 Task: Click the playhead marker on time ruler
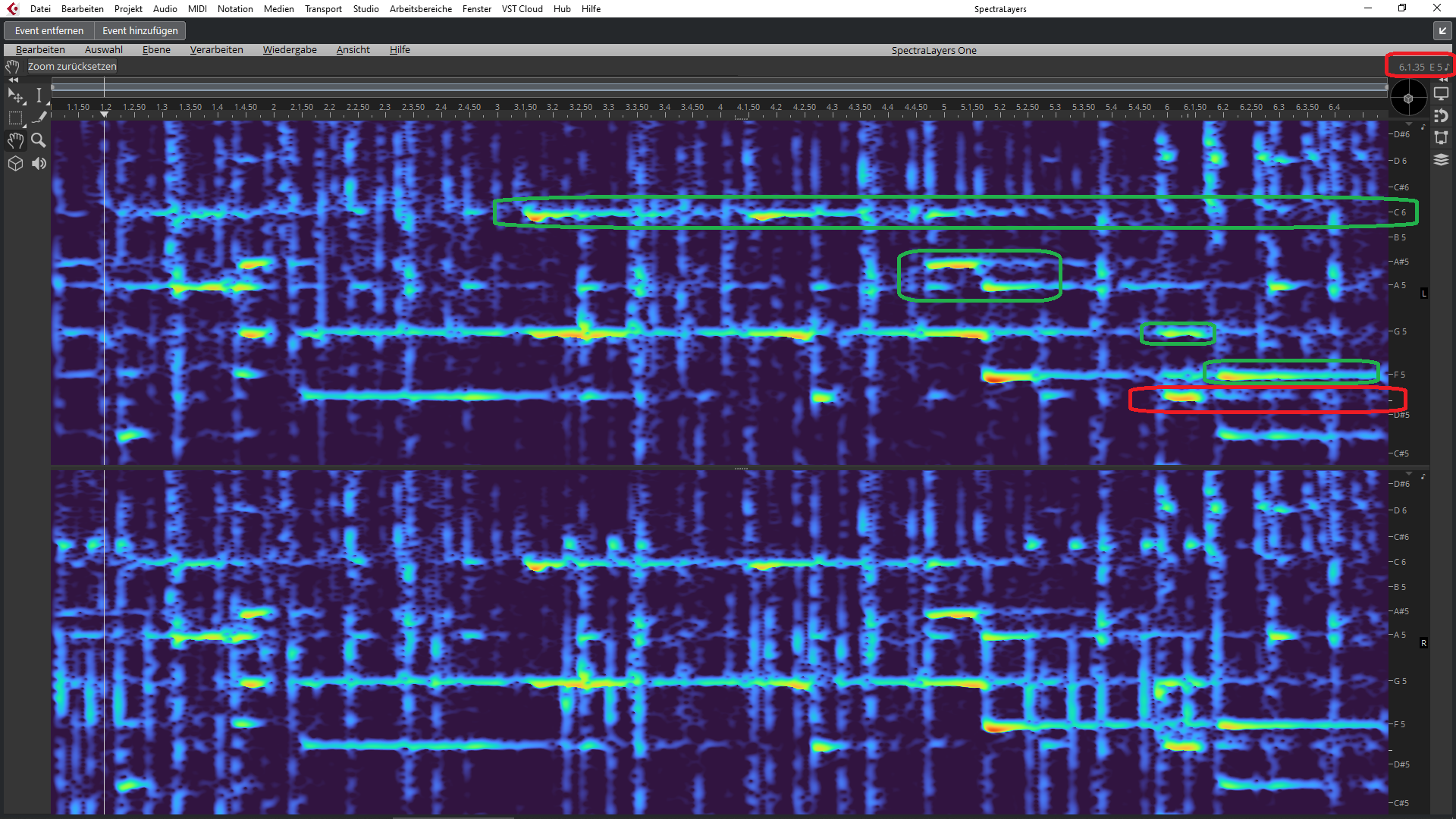point(105,115)
